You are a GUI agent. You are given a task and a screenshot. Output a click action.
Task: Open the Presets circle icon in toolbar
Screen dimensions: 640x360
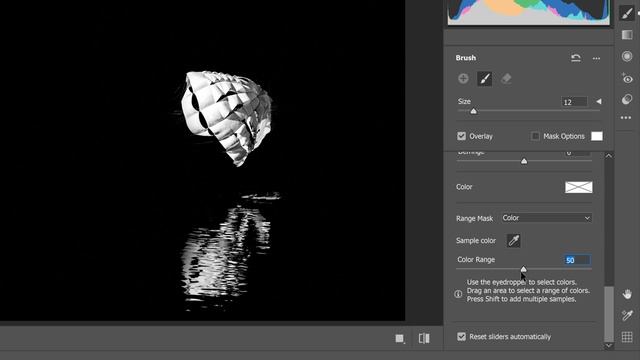pyautogui.click(x=627, y=99)
